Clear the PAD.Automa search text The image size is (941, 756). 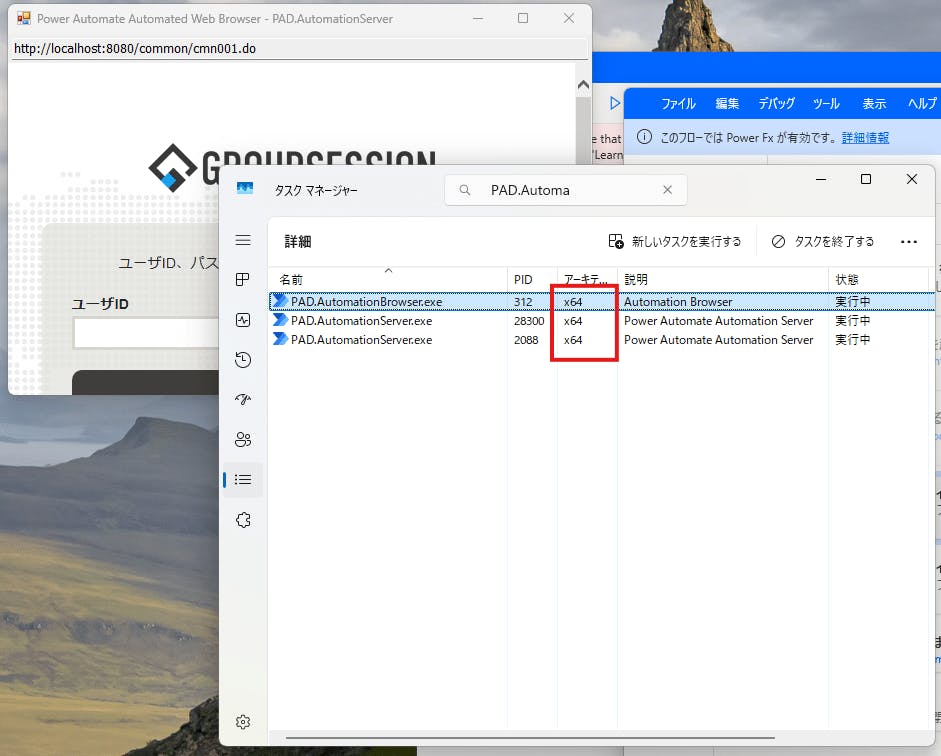point(667,190)
